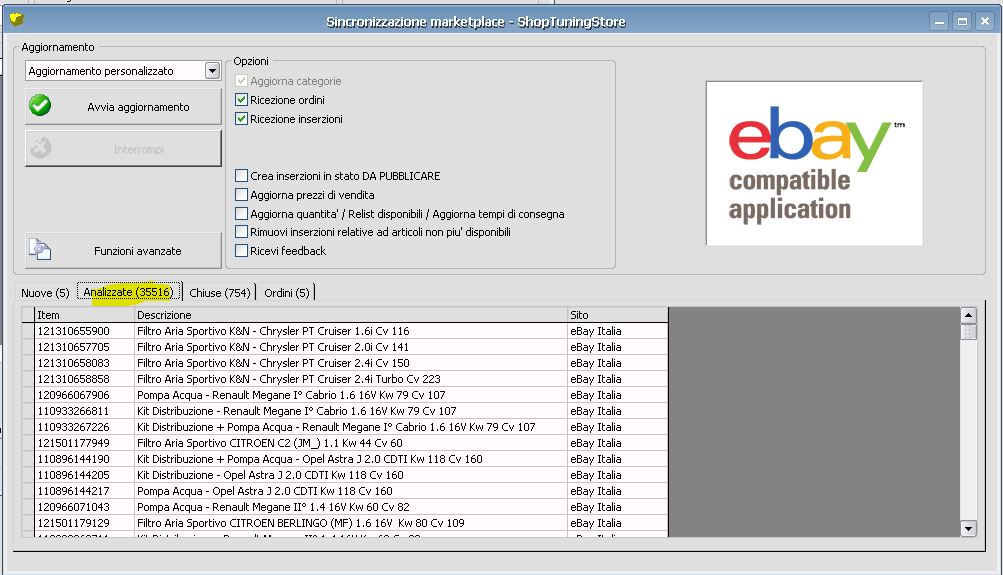
Task: Enable Ricevi feedback checkbox
Action: click(241, 251)
